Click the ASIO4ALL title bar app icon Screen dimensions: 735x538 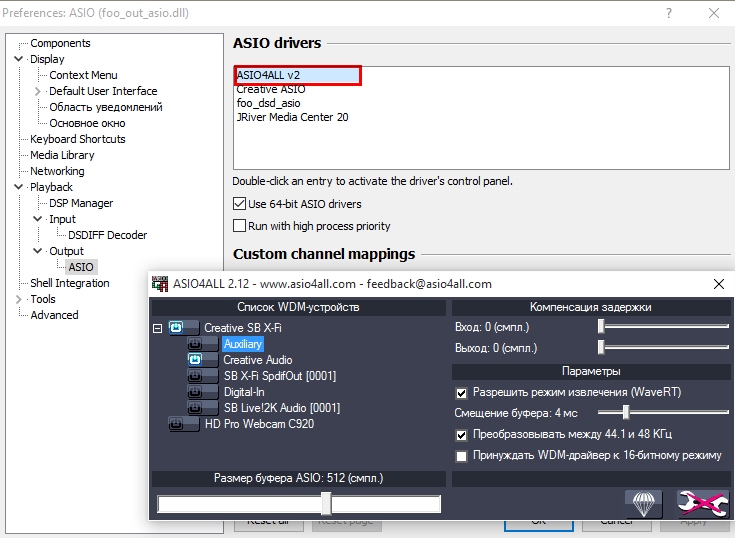pos(160,284)
